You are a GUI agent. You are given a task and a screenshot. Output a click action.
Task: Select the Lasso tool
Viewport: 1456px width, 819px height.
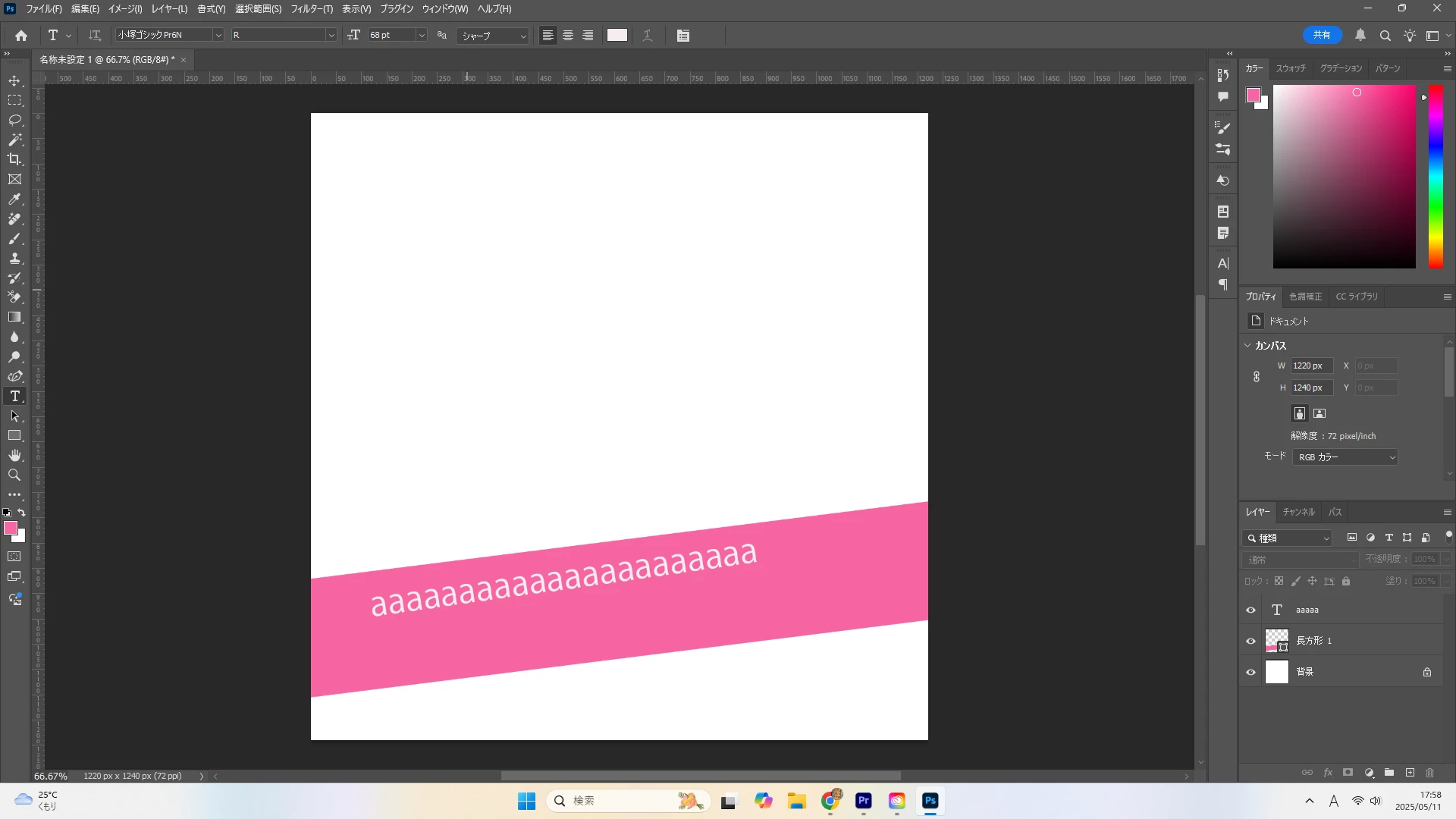click(14, 120)
